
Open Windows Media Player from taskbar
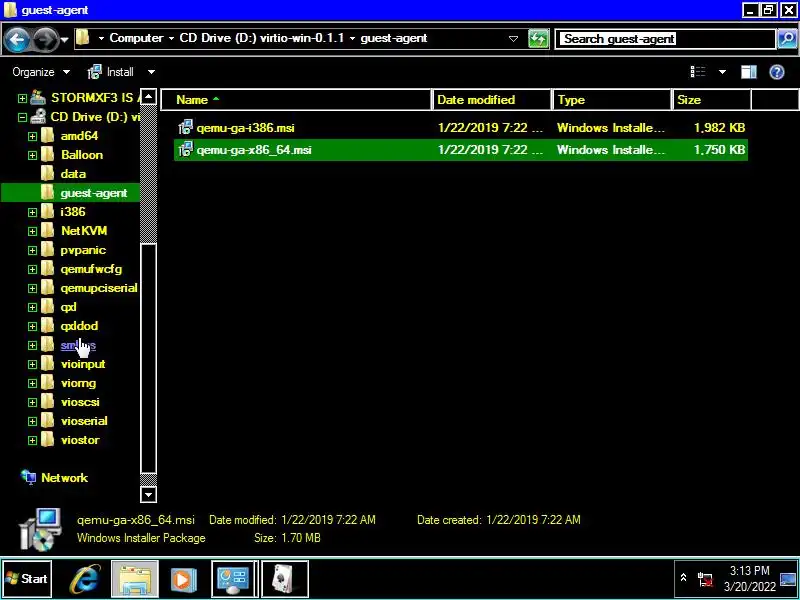pyautogui.click(x=184, y=579)
